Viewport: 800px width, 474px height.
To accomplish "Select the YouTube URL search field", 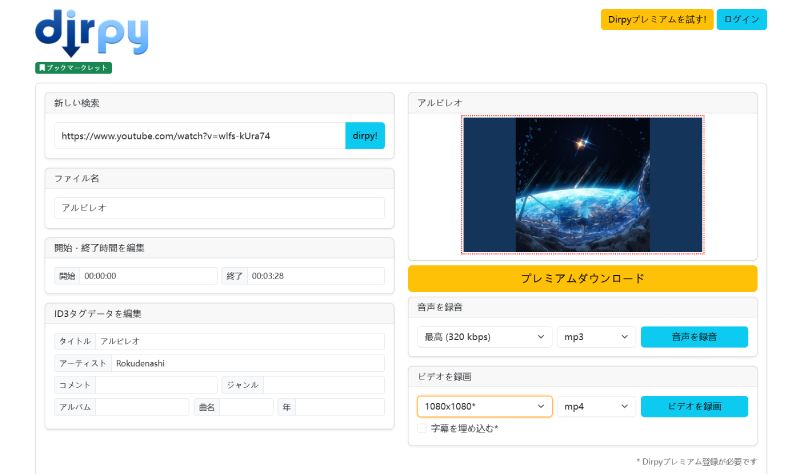I will [200, 136].
